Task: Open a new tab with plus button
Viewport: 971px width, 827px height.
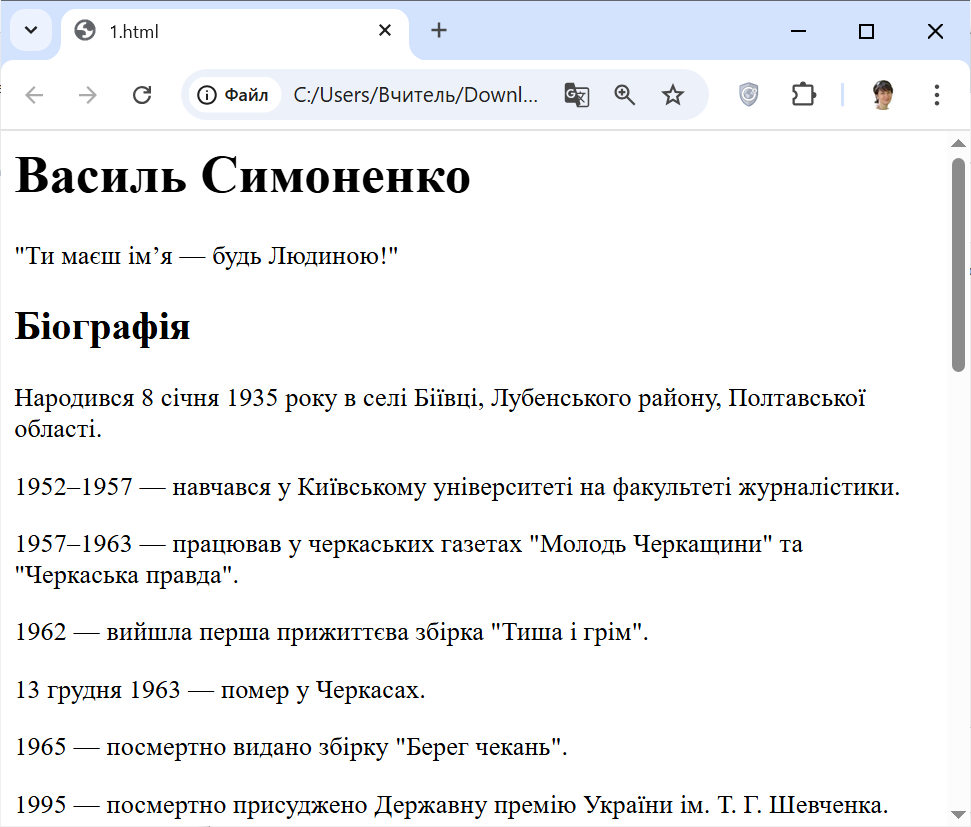Action: 439,31
